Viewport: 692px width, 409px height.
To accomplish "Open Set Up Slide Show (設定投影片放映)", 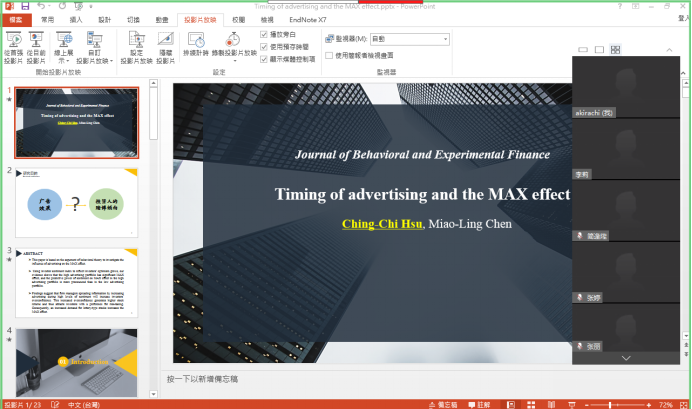I will pos(136,48).
